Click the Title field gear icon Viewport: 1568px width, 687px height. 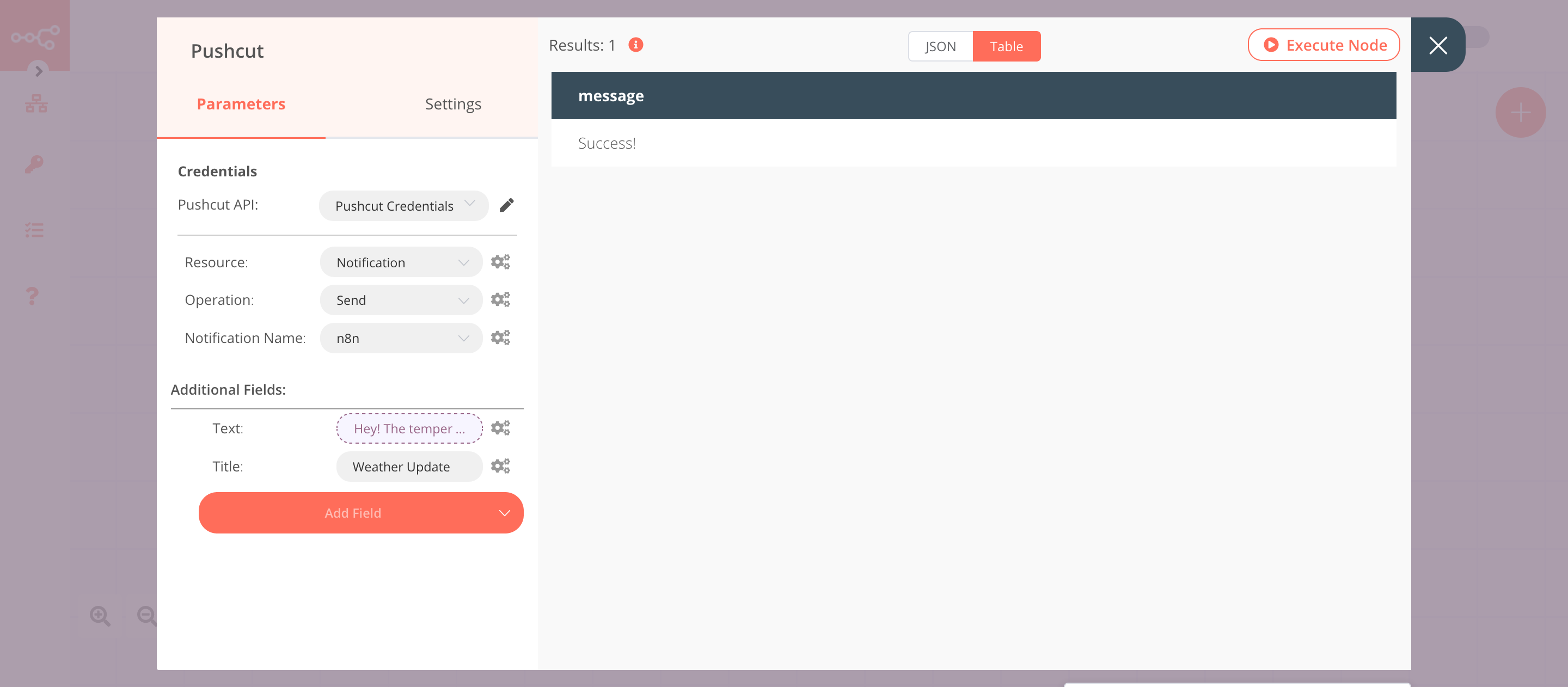(500, 465)
